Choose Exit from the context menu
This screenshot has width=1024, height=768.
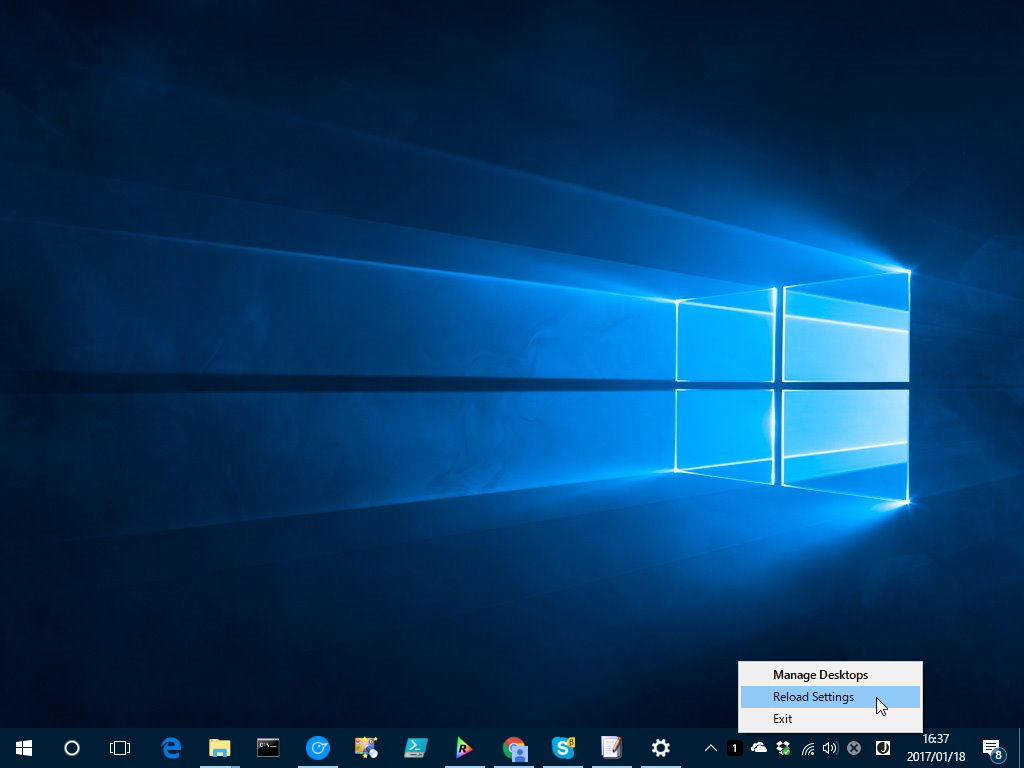pos(782,718)
